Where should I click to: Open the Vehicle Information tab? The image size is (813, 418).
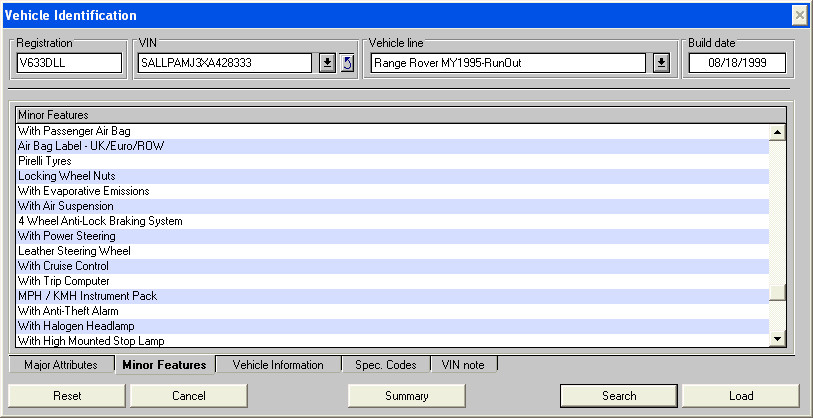[278, 365]
